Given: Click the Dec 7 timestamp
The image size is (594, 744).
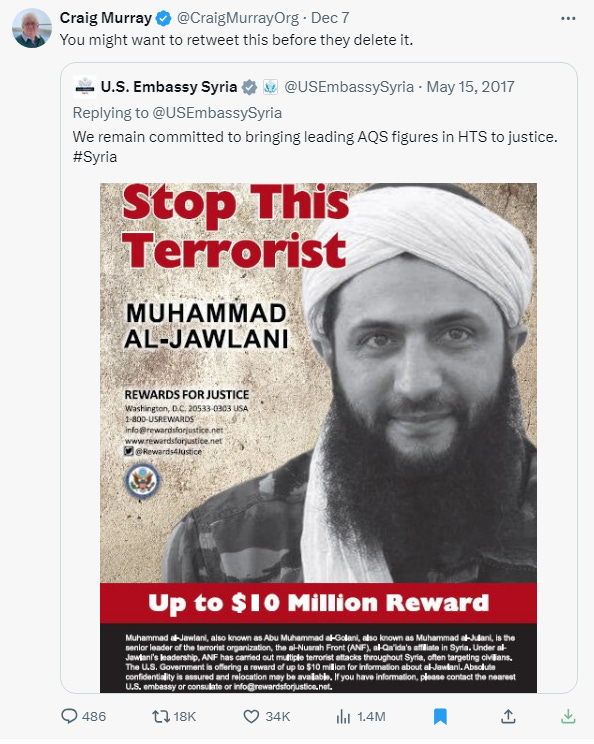Looking at the screenshot, I should (x=330, y=18).
